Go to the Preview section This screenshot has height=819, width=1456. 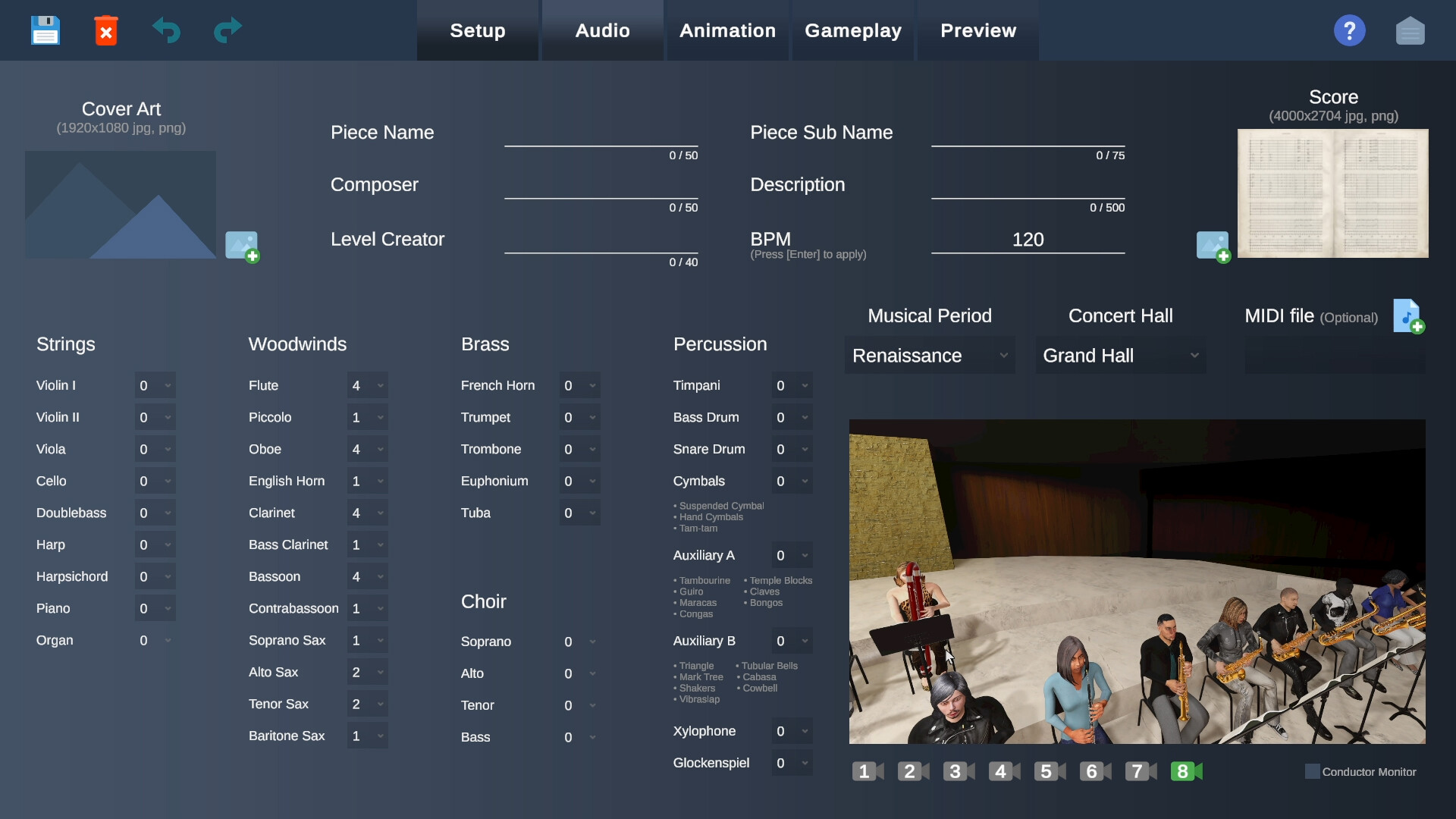978,30
